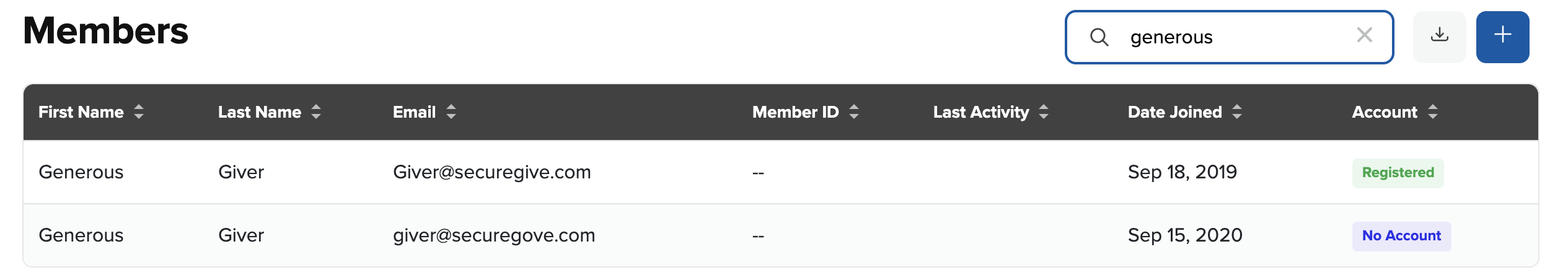This screenshot has height=275, width=1568.
Task: Click the download members icon
Action: tap(1439, 37)
